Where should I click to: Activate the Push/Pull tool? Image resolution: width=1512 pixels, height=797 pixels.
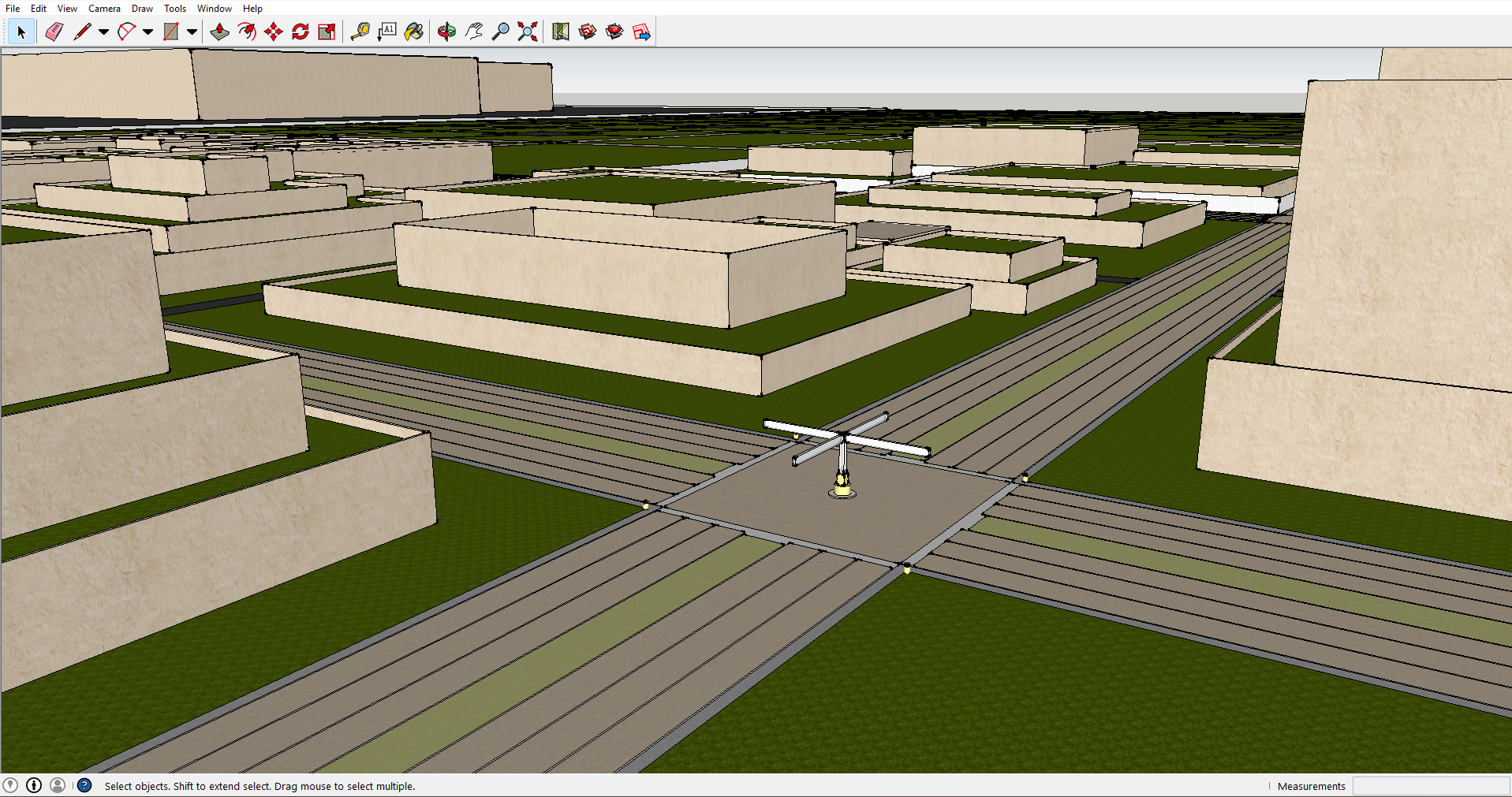tap(220, 32)
